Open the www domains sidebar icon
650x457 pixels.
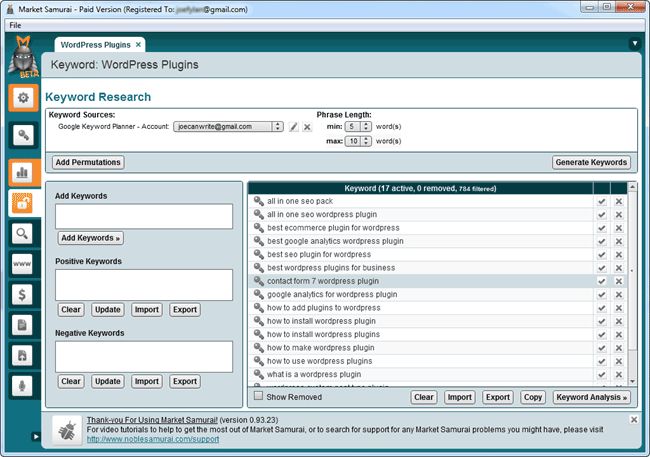22,264
